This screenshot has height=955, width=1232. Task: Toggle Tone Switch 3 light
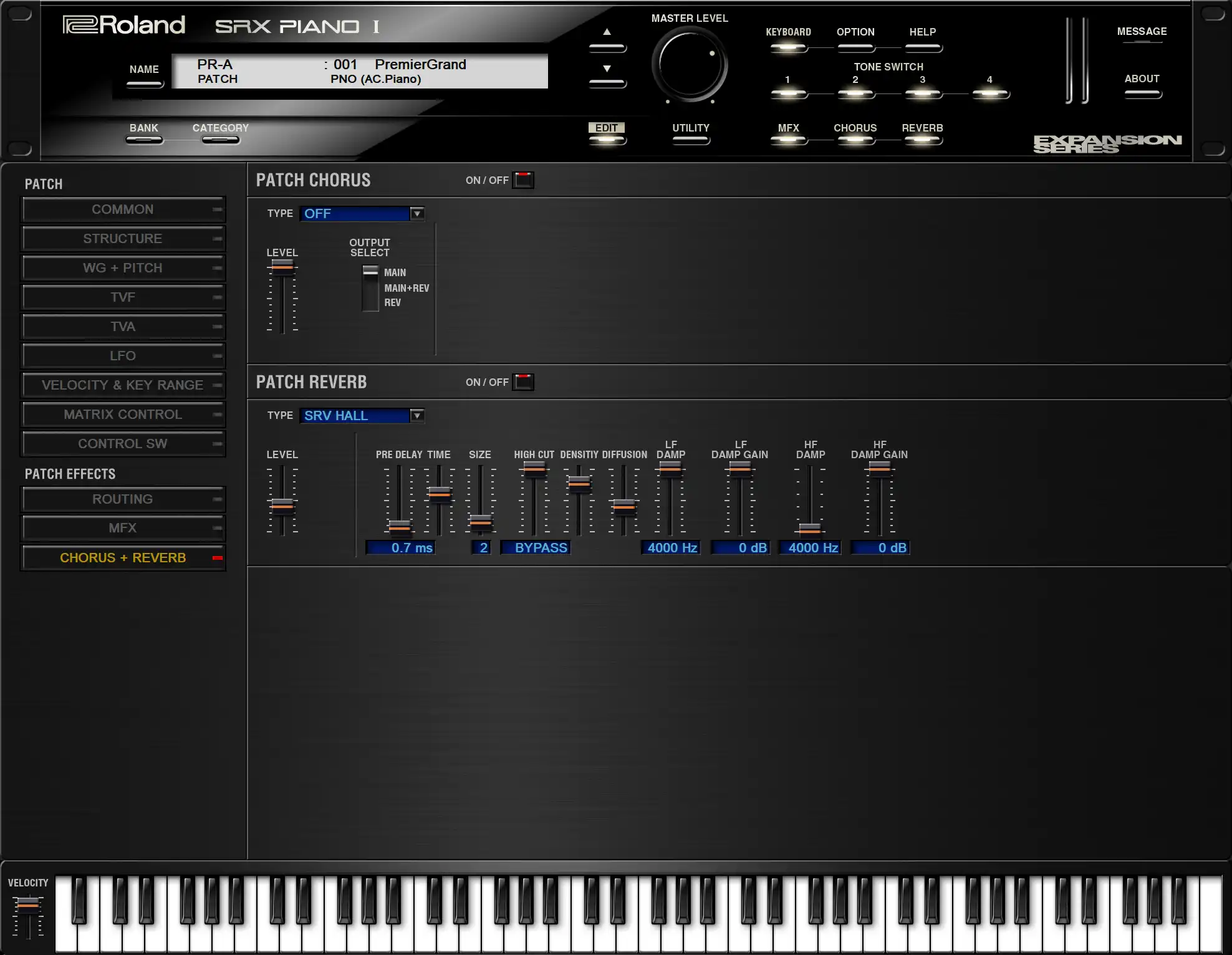[x=923, y=94]
